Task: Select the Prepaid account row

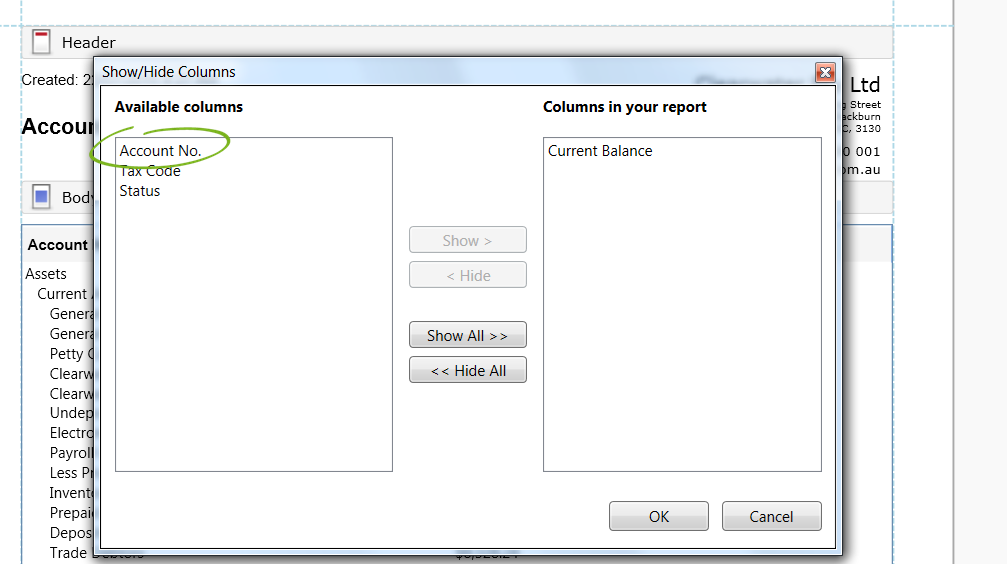Action: pos(72,513)
